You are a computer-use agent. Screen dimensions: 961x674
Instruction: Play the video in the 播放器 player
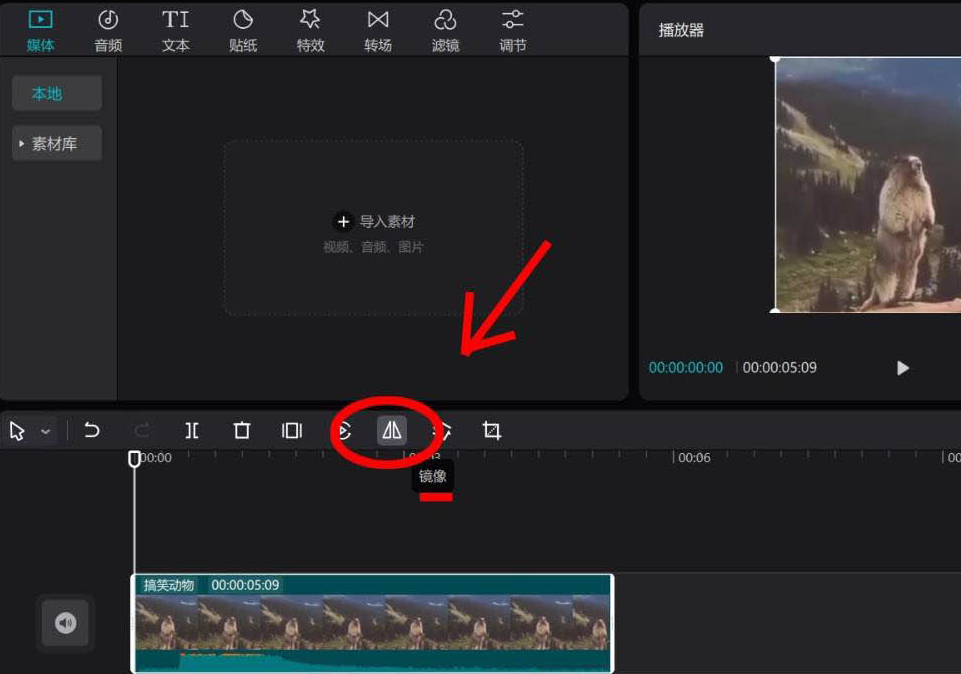902,367
